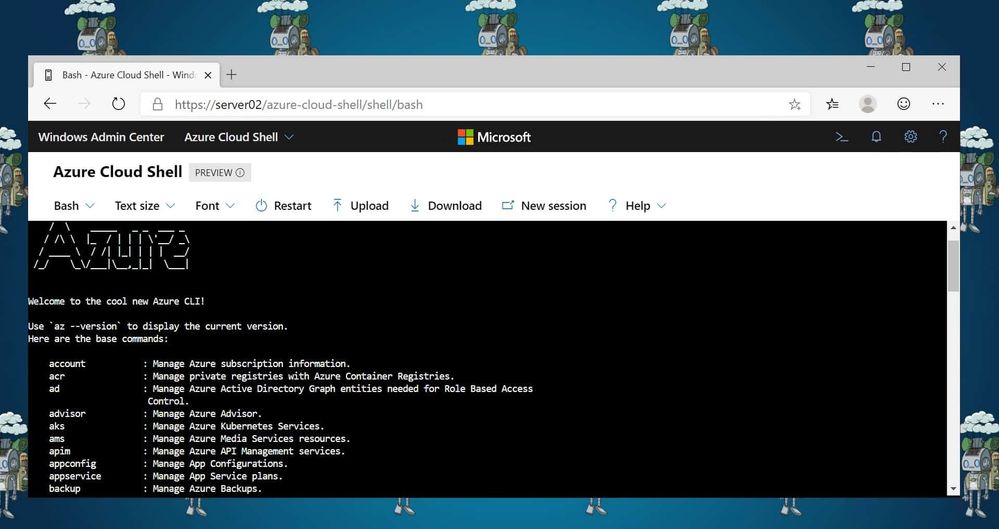This screenshot has width=999, height=529.
Task: Open the browser profile avatar
Action: tap(868, 104)
